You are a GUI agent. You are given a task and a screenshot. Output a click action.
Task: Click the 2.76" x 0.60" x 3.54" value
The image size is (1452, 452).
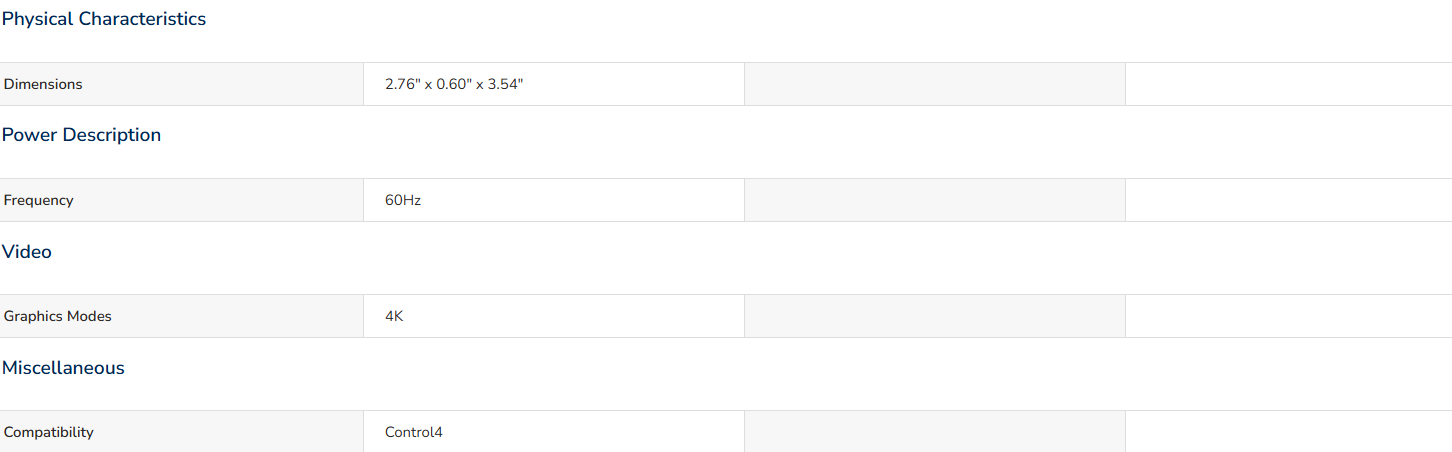tap(454, 84)
